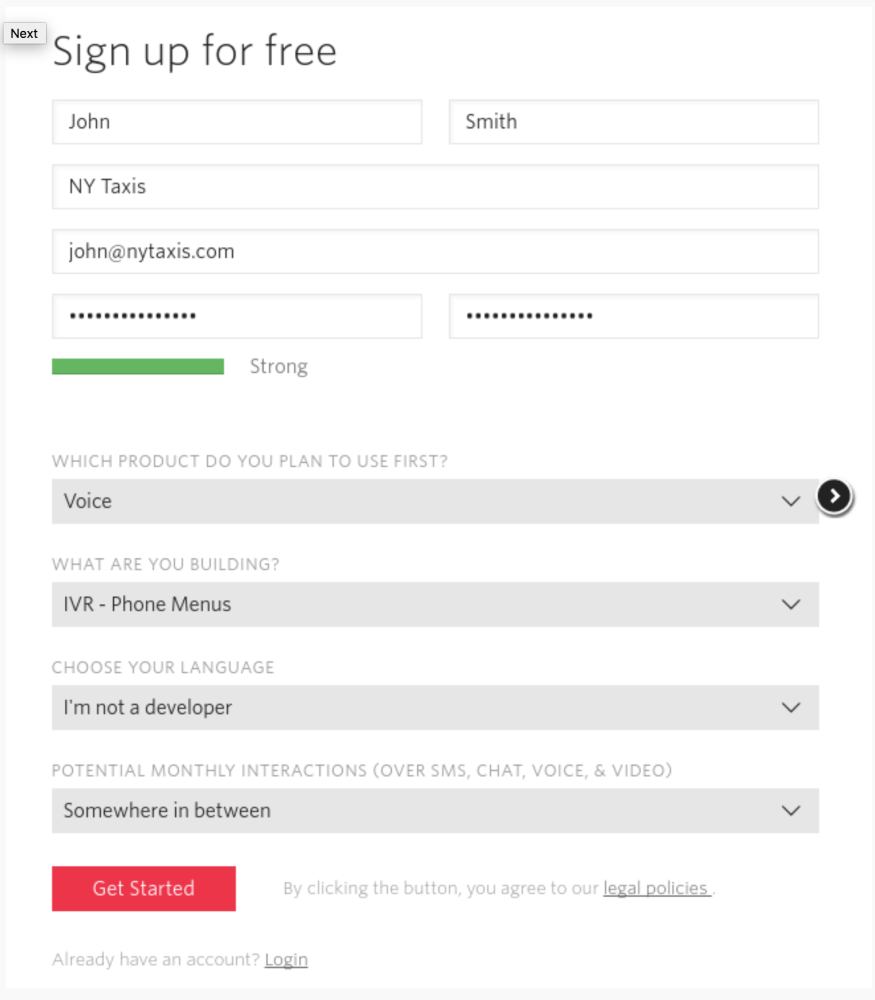Select the company field with NY Taxis

435,187
